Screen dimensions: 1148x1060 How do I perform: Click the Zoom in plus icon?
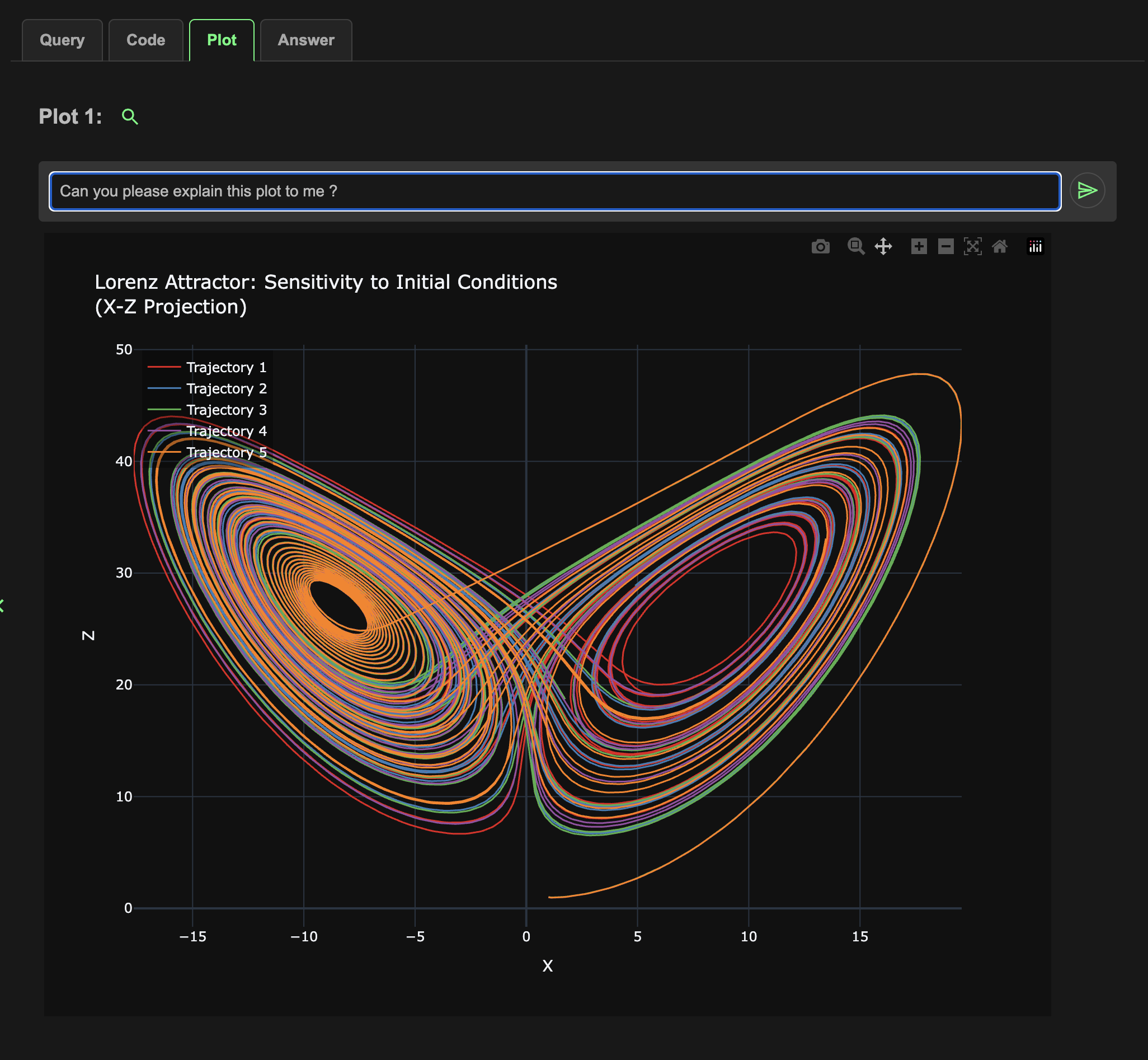point(919,247)
